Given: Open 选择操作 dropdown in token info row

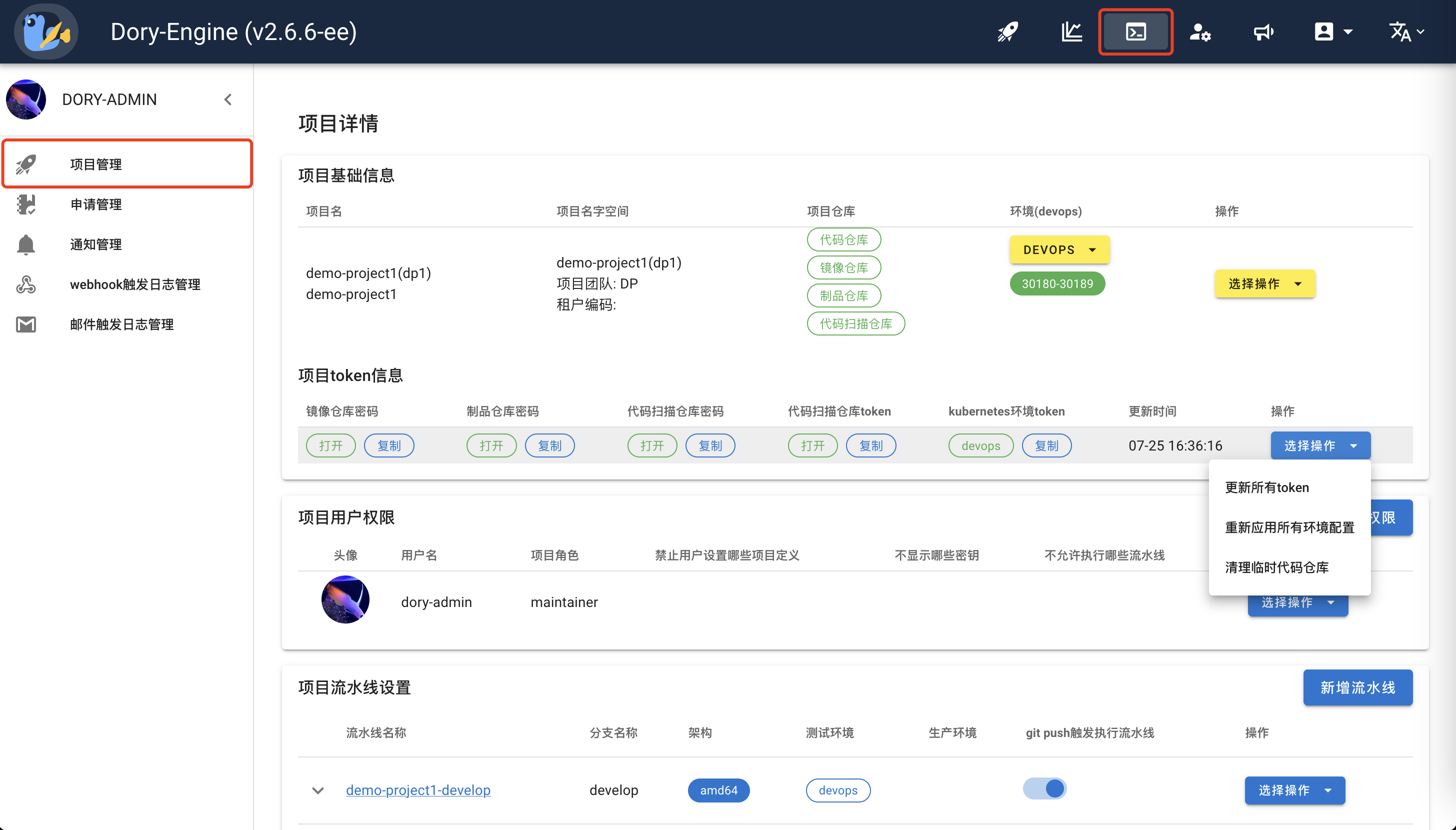Looking at the screenshot, I should [1320, 445].
